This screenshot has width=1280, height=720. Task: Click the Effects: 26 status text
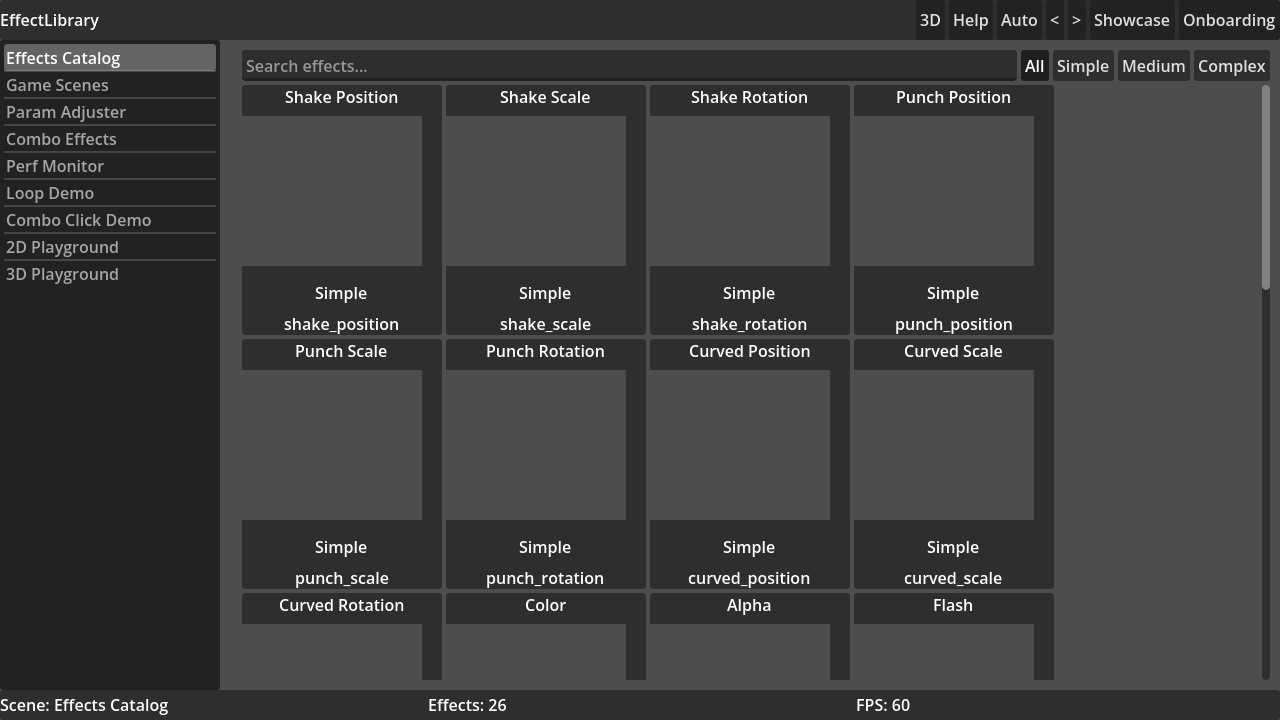[467, 705]
